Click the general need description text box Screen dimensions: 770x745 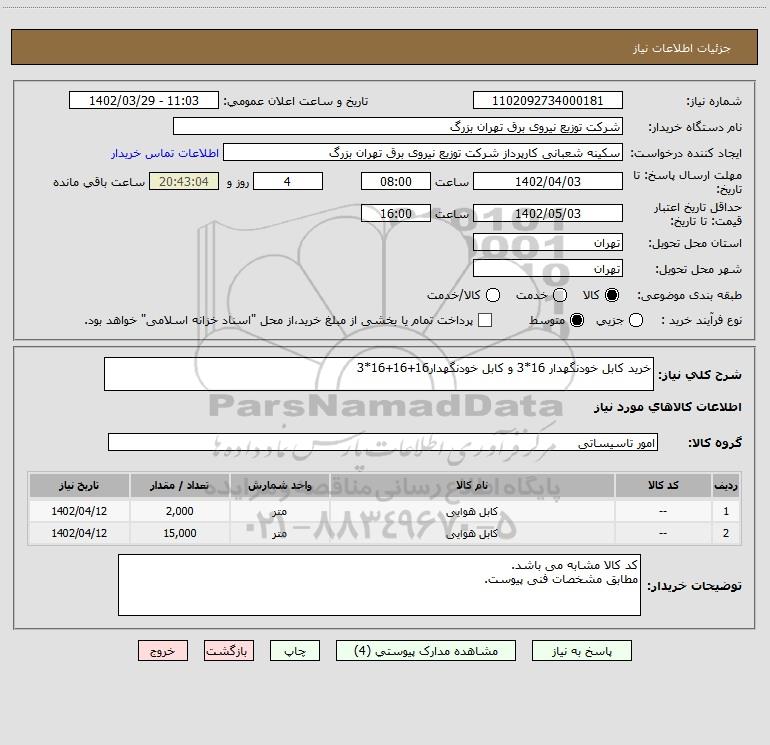[379, 374]
